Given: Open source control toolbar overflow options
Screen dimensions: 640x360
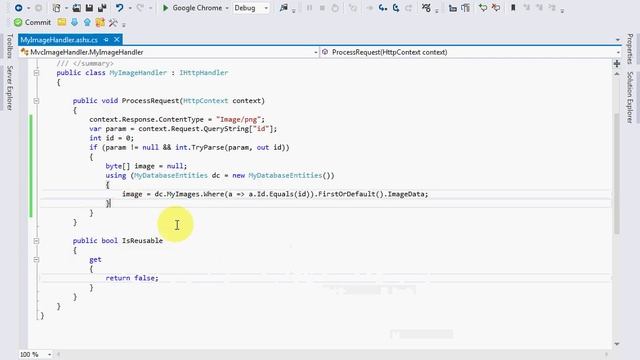Looking at the screenshot, I should coord(124,25).
